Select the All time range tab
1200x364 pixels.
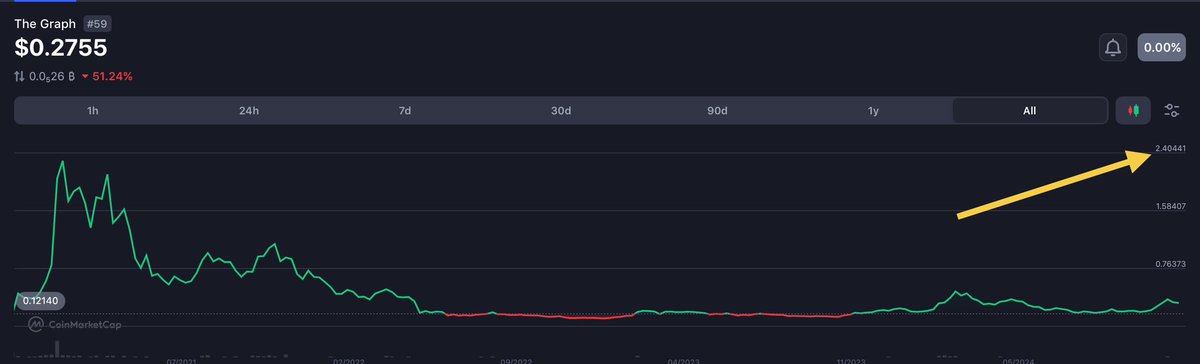[1029, 111]
